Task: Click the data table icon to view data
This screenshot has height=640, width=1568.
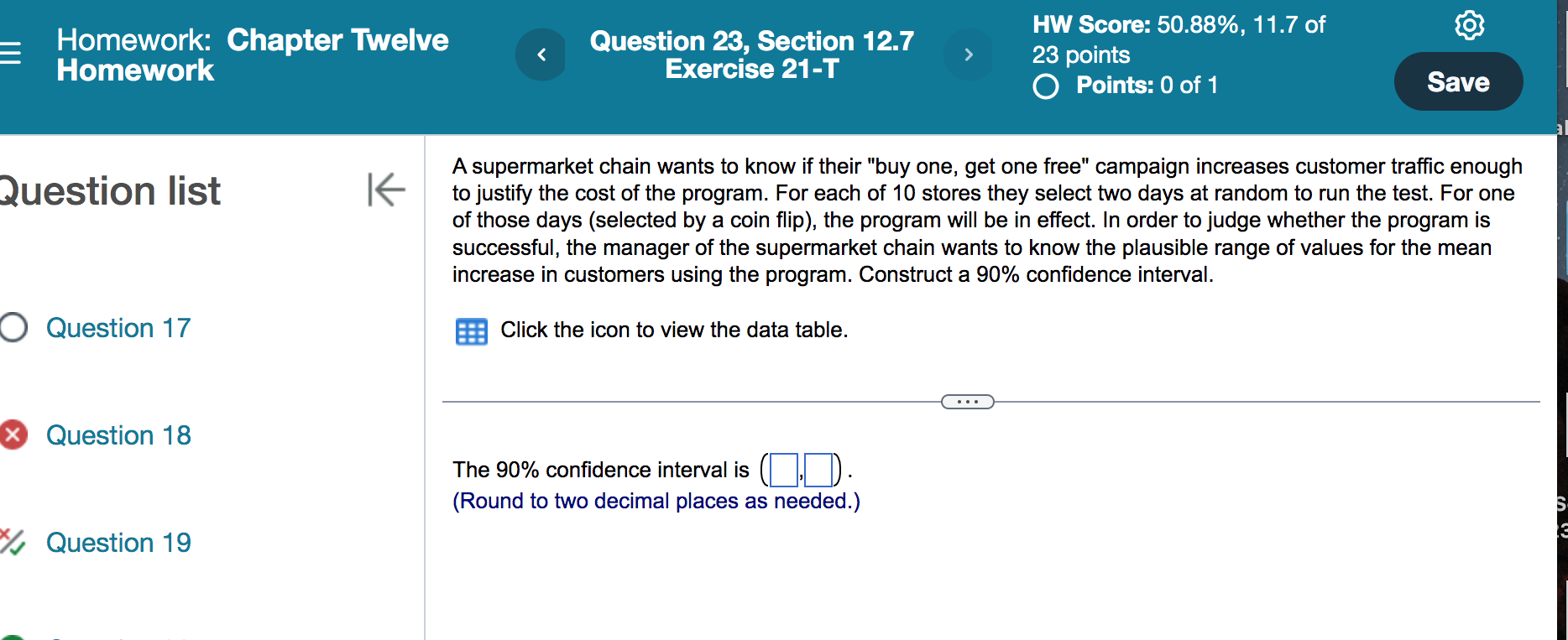Action: coord(471,331)
